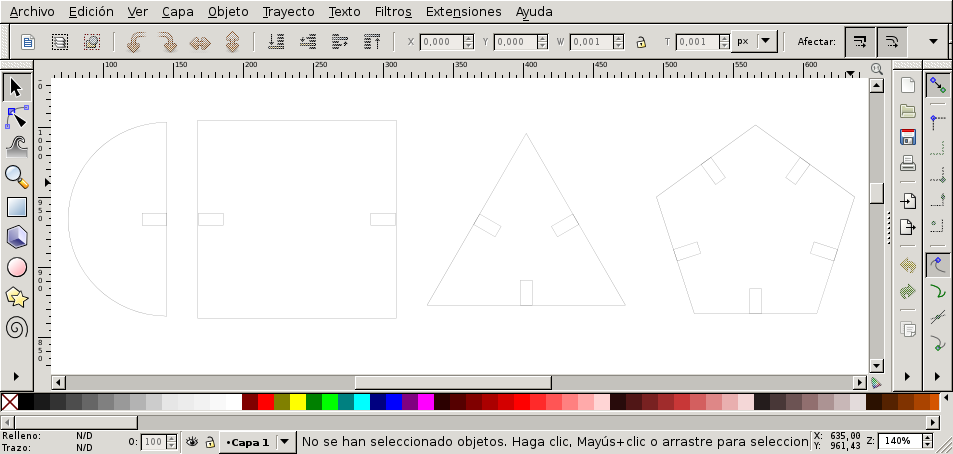Image resolution: width=953 pixels, height=454 pixels.
Task: Raise selection one step
Action: tap(340, 41)
